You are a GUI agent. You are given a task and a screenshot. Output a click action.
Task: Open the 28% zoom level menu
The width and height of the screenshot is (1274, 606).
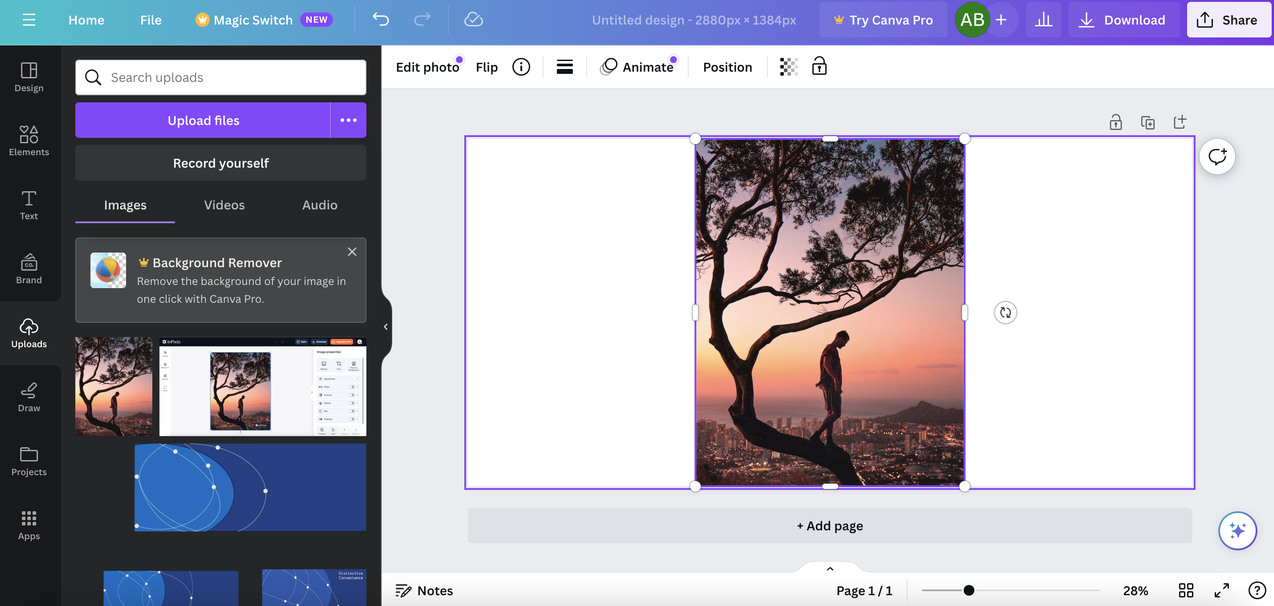coord(1135,591)
